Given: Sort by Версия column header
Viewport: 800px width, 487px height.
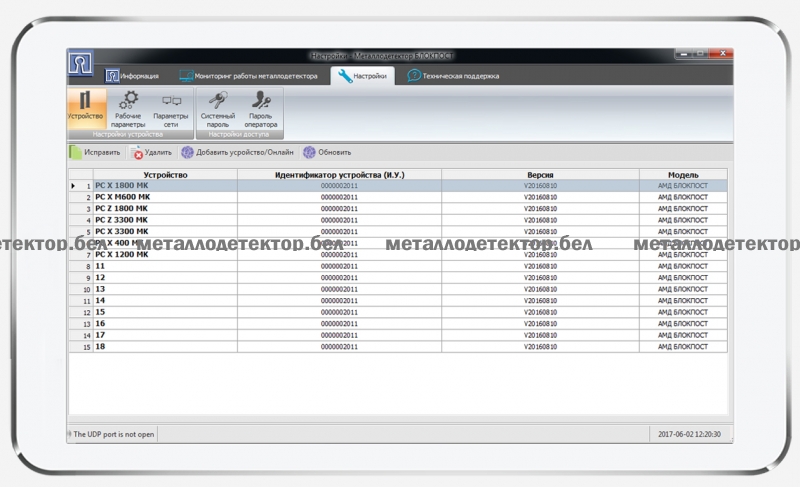Looking at the screenshot, I should (540, 175).
